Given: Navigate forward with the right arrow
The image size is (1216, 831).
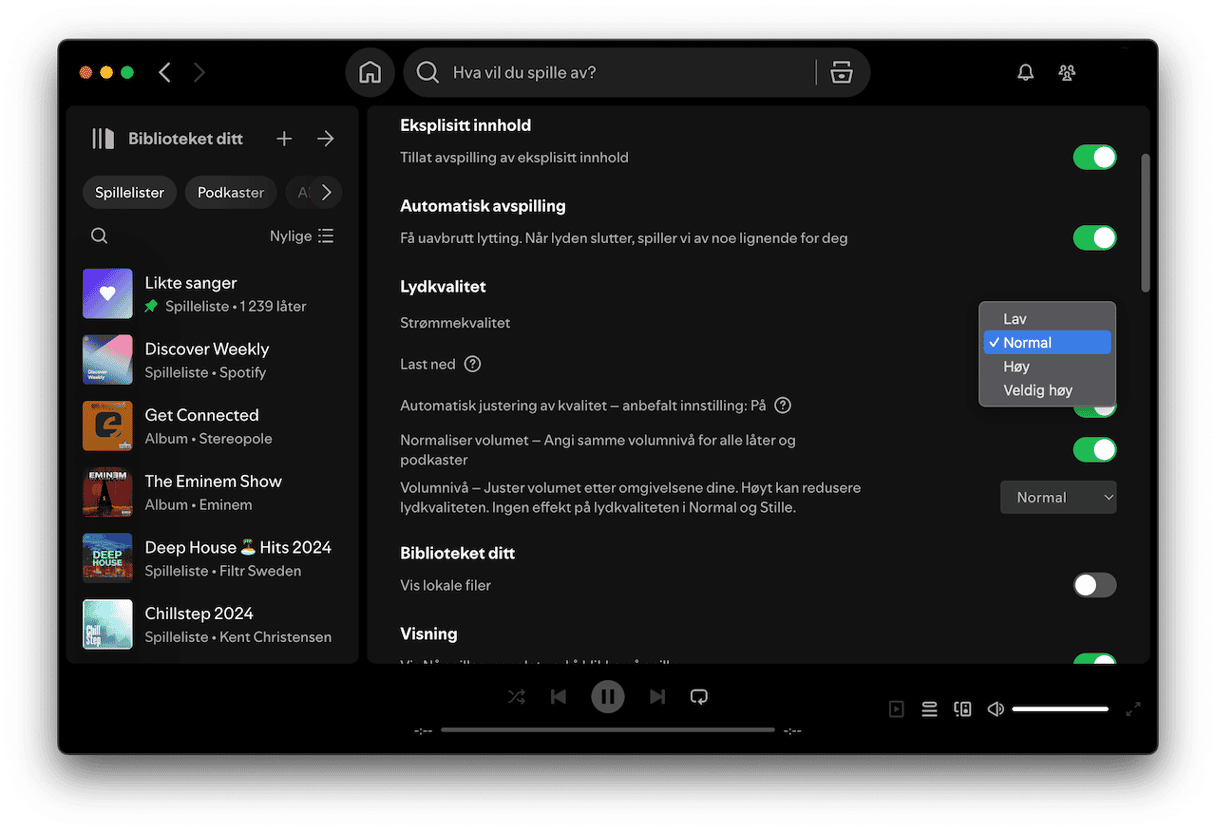Looking at the screenshot, I should (199, 72).
